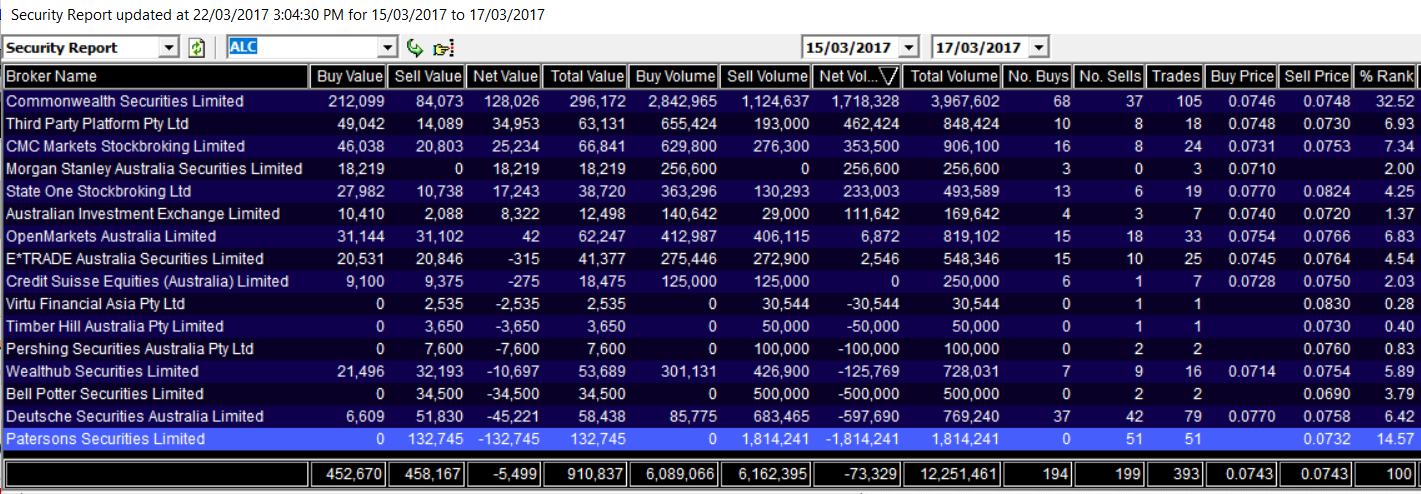The height and width of the screenshot is (494, 1421).
Task: Sort by the Sell Volume column header
Action: [766, 76]
